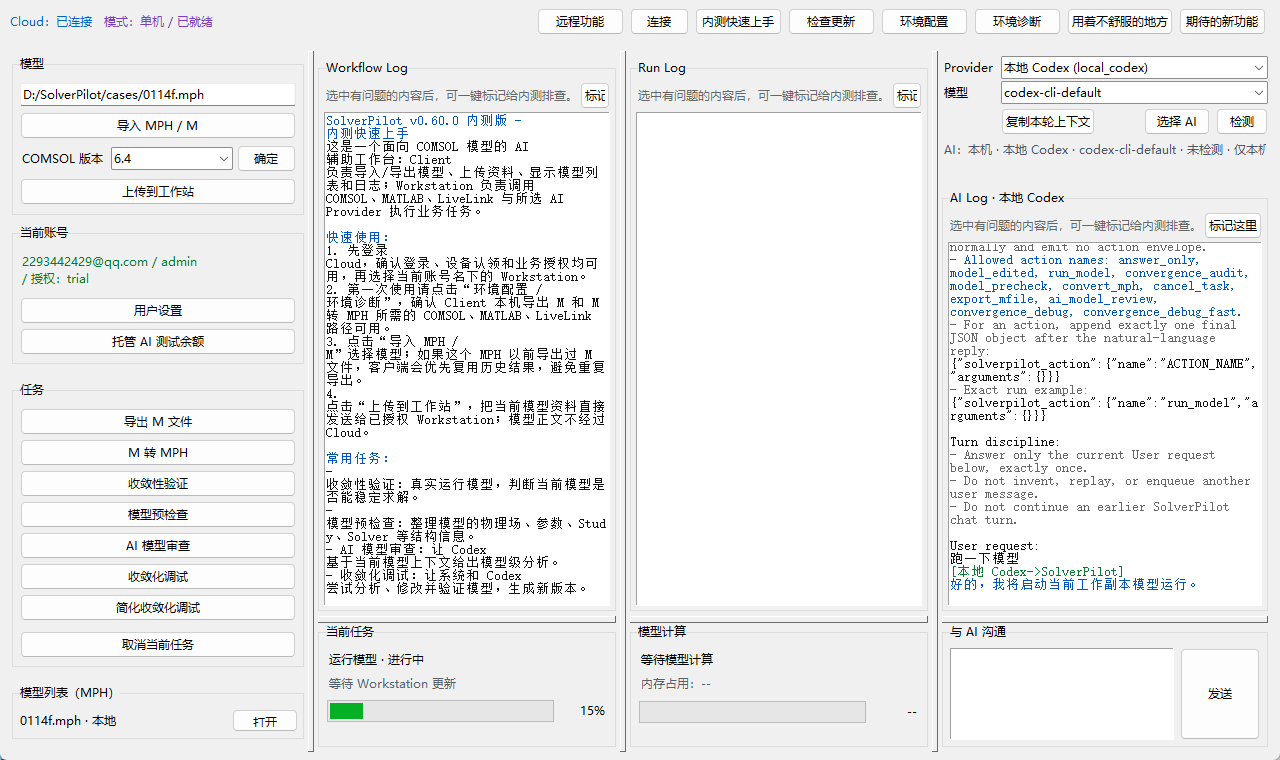The height and width of the screenshot is (760, 1280).
Task: Open the Provider dropdown
Action: point(1134,68)
